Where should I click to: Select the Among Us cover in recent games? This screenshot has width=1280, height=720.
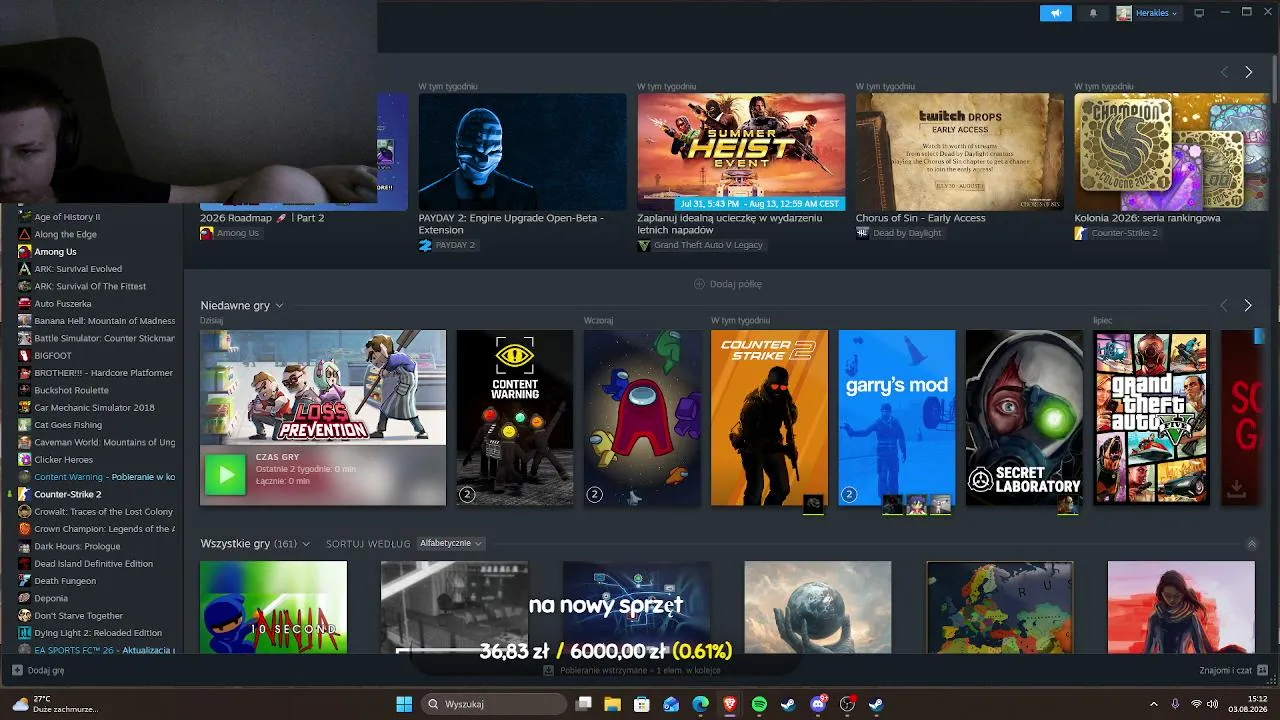[x=642, y=418]
